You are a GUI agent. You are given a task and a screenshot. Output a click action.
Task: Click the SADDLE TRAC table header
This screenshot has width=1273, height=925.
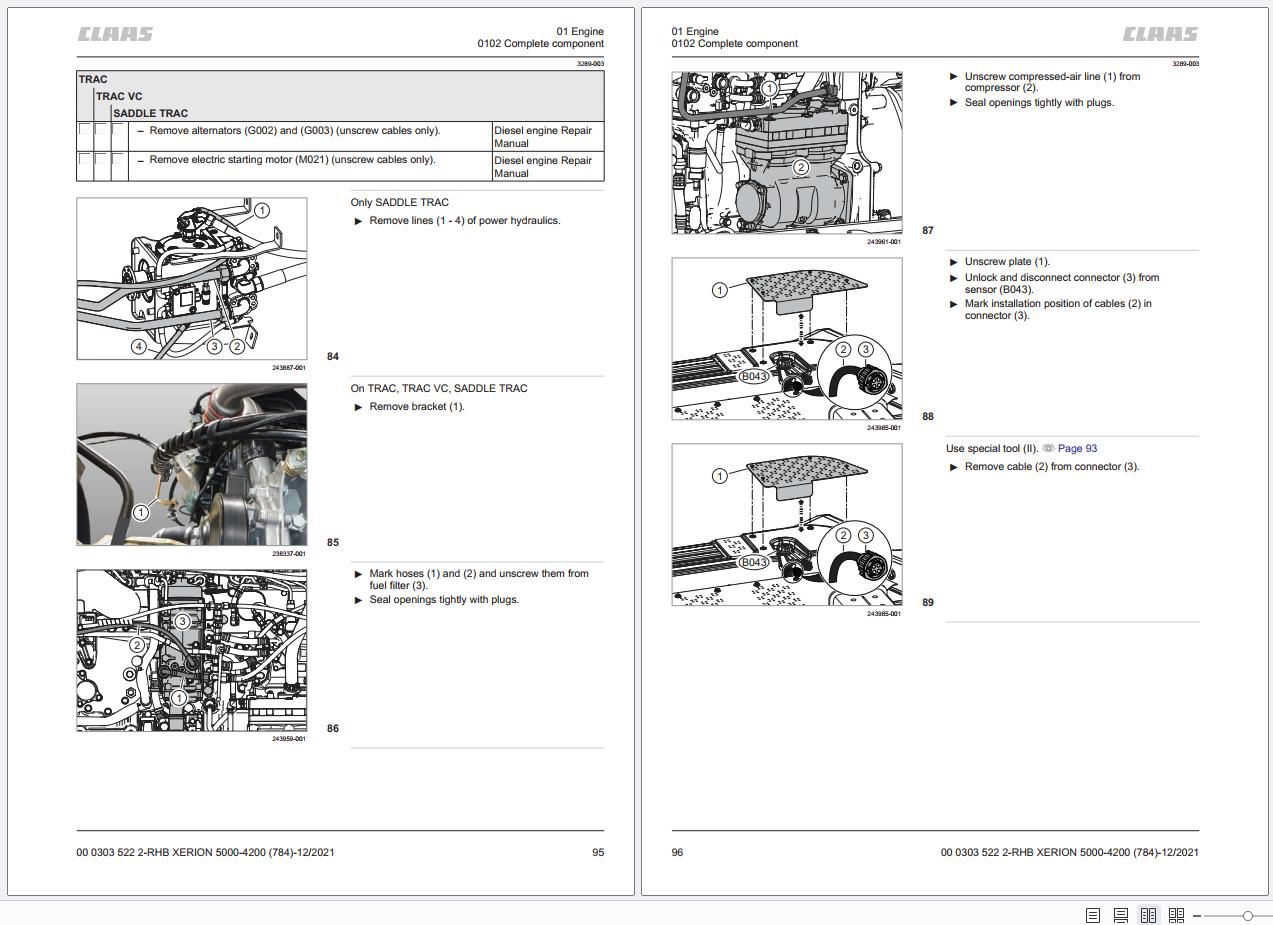[150, 113]
